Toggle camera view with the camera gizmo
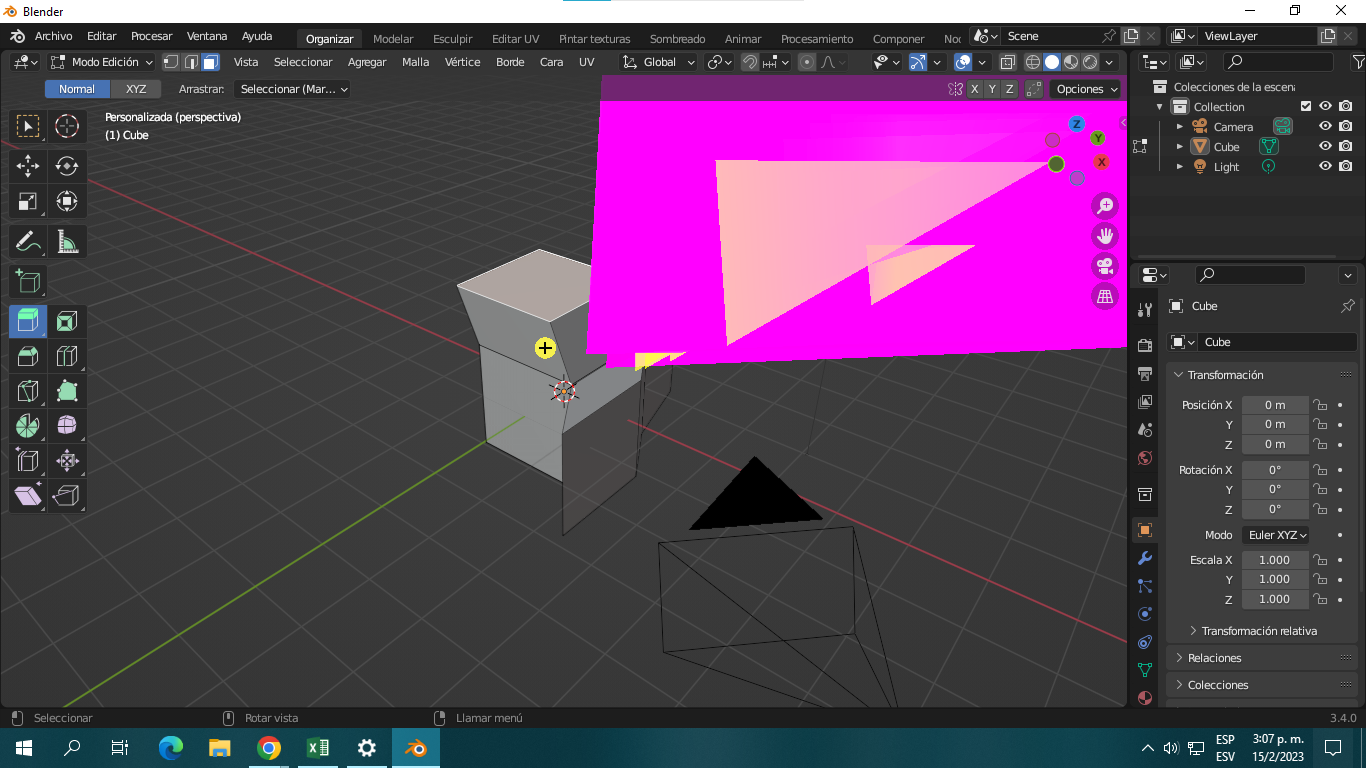Screen dimensions: 1366x768 point(1105,266)
